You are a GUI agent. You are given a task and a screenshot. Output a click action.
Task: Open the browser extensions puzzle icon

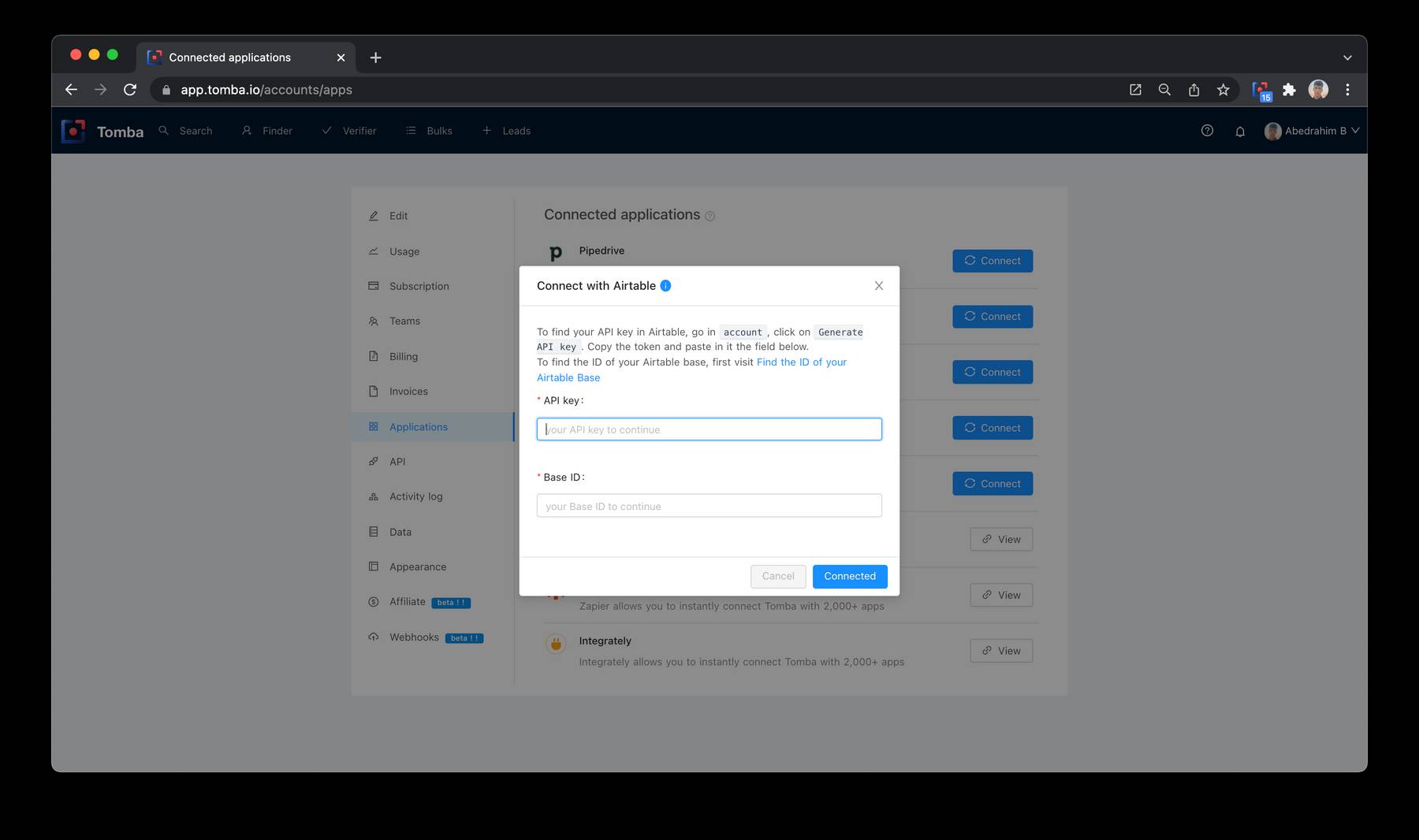(x=1289, y=90)
